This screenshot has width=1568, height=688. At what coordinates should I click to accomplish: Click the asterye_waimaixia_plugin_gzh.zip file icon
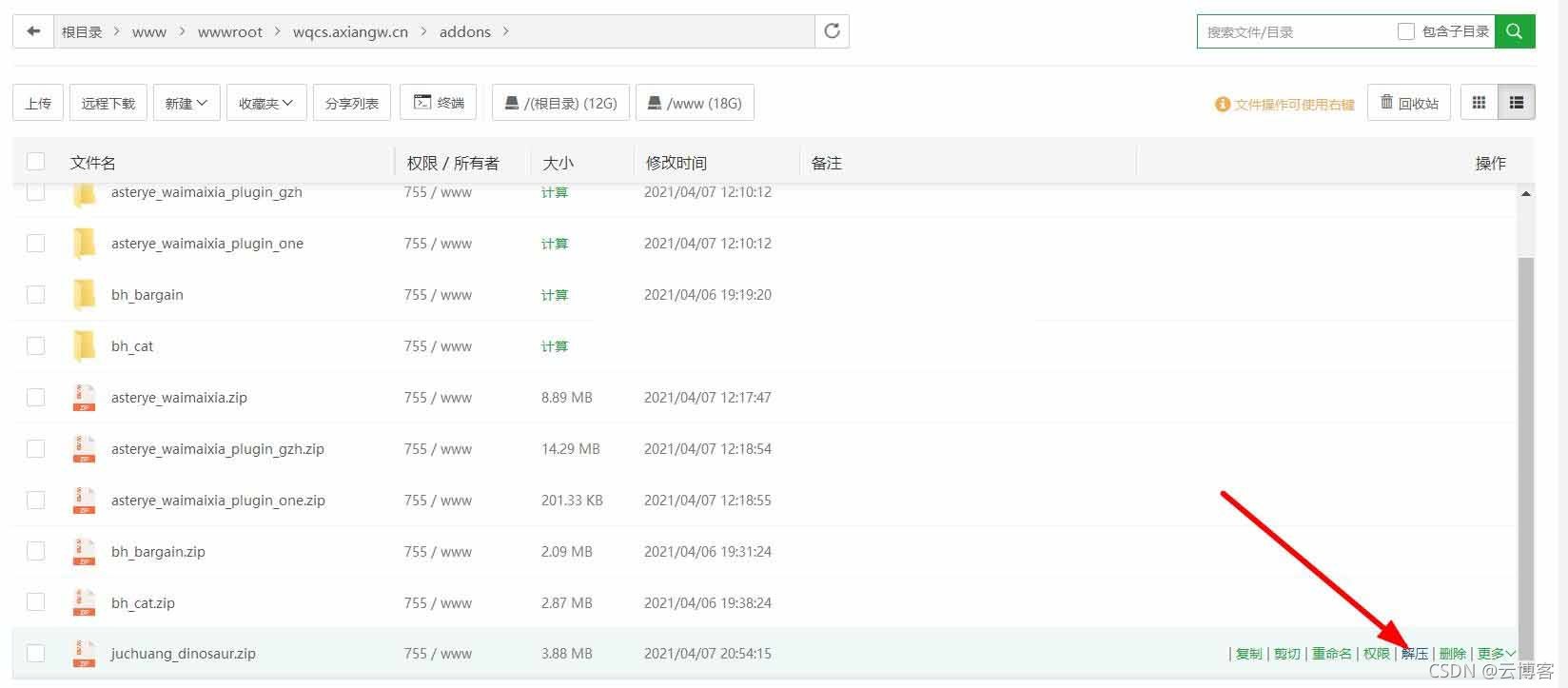point(84,449)
